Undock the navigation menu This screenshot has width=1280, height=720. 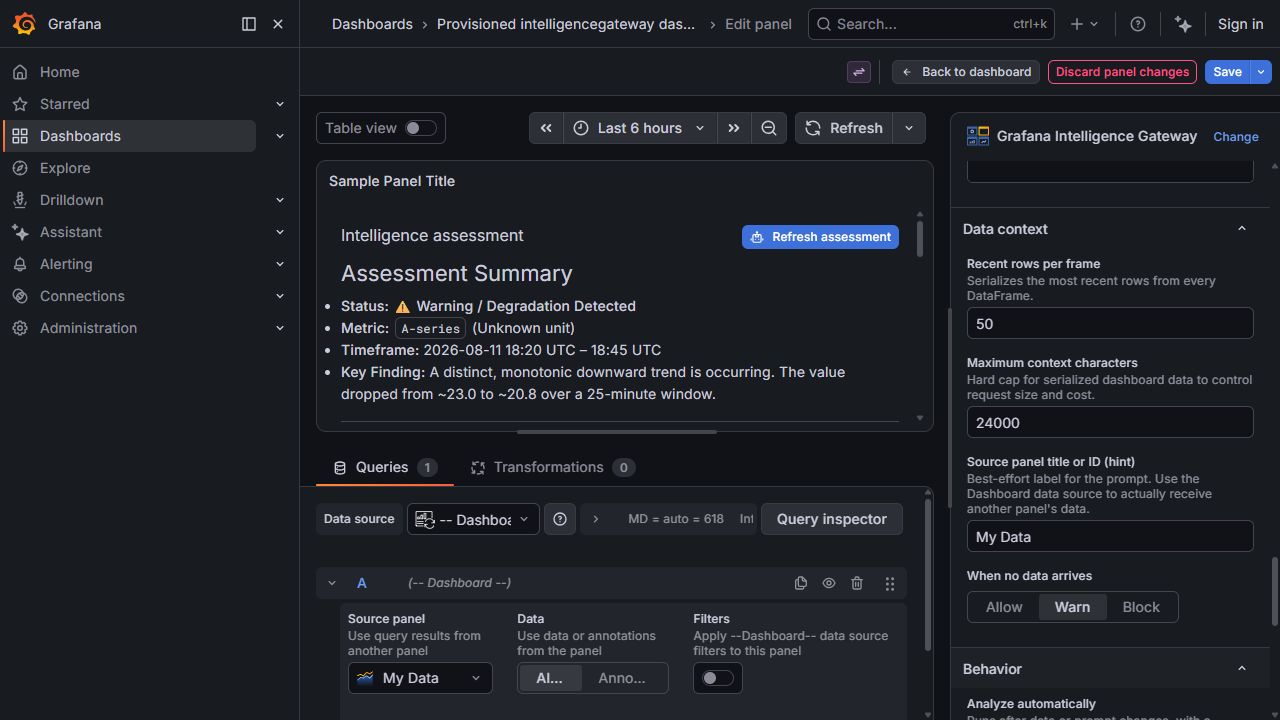pos(249,24)
